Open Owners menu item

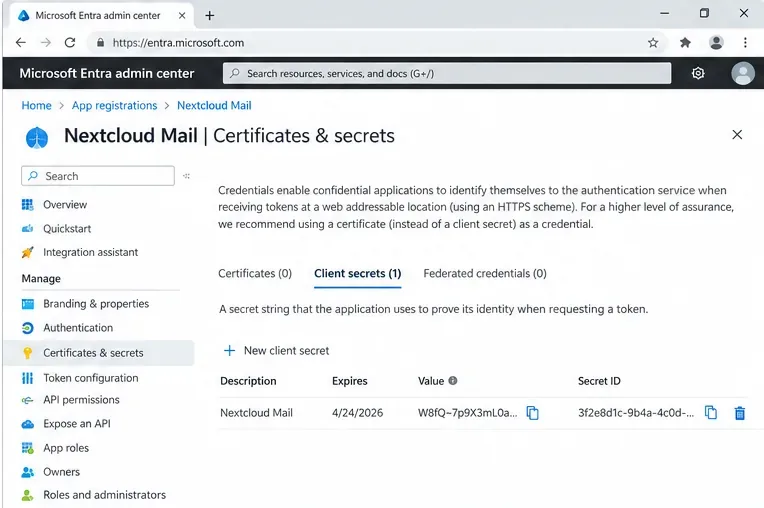[x=61, y=472]
